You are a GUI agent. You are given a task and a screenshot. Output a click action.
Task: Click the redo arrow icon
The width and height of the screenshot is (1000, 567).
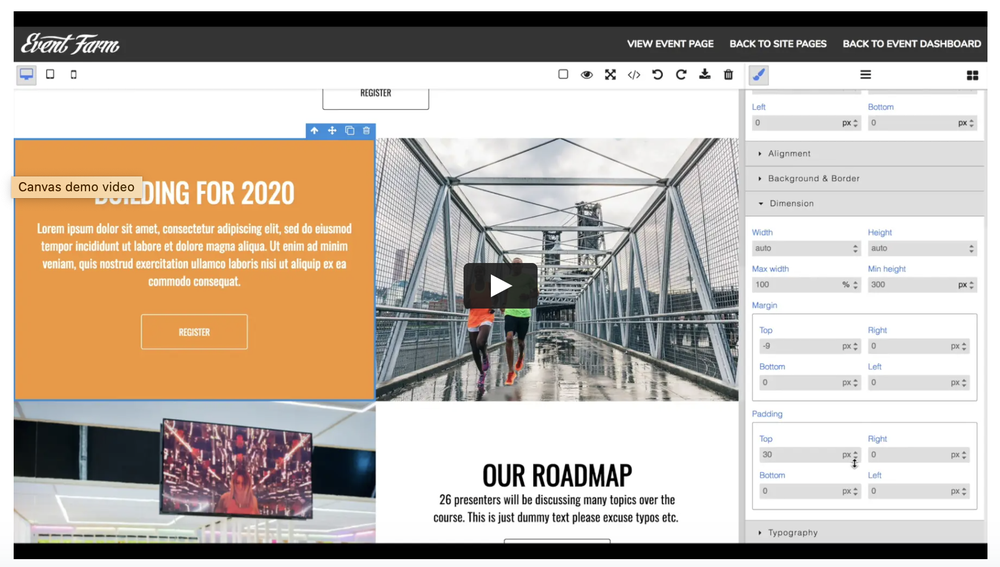pyautogui.click(x=681, y=75)
